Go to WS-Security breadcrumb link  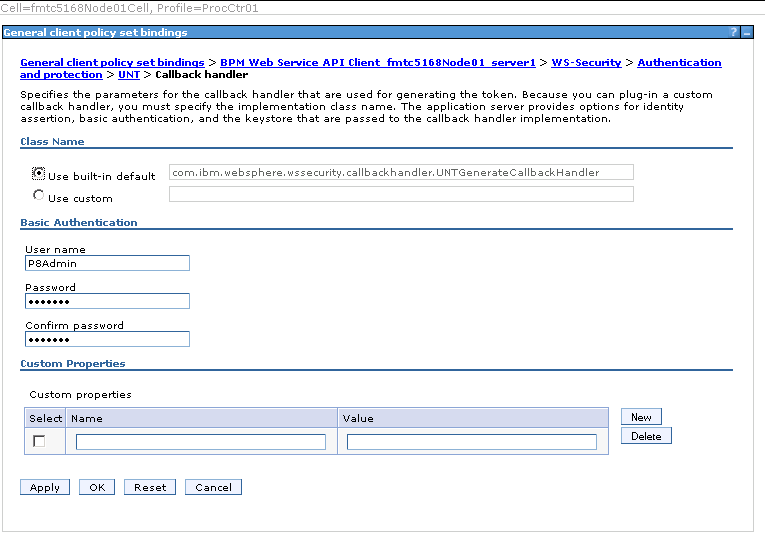pos(586,62)
